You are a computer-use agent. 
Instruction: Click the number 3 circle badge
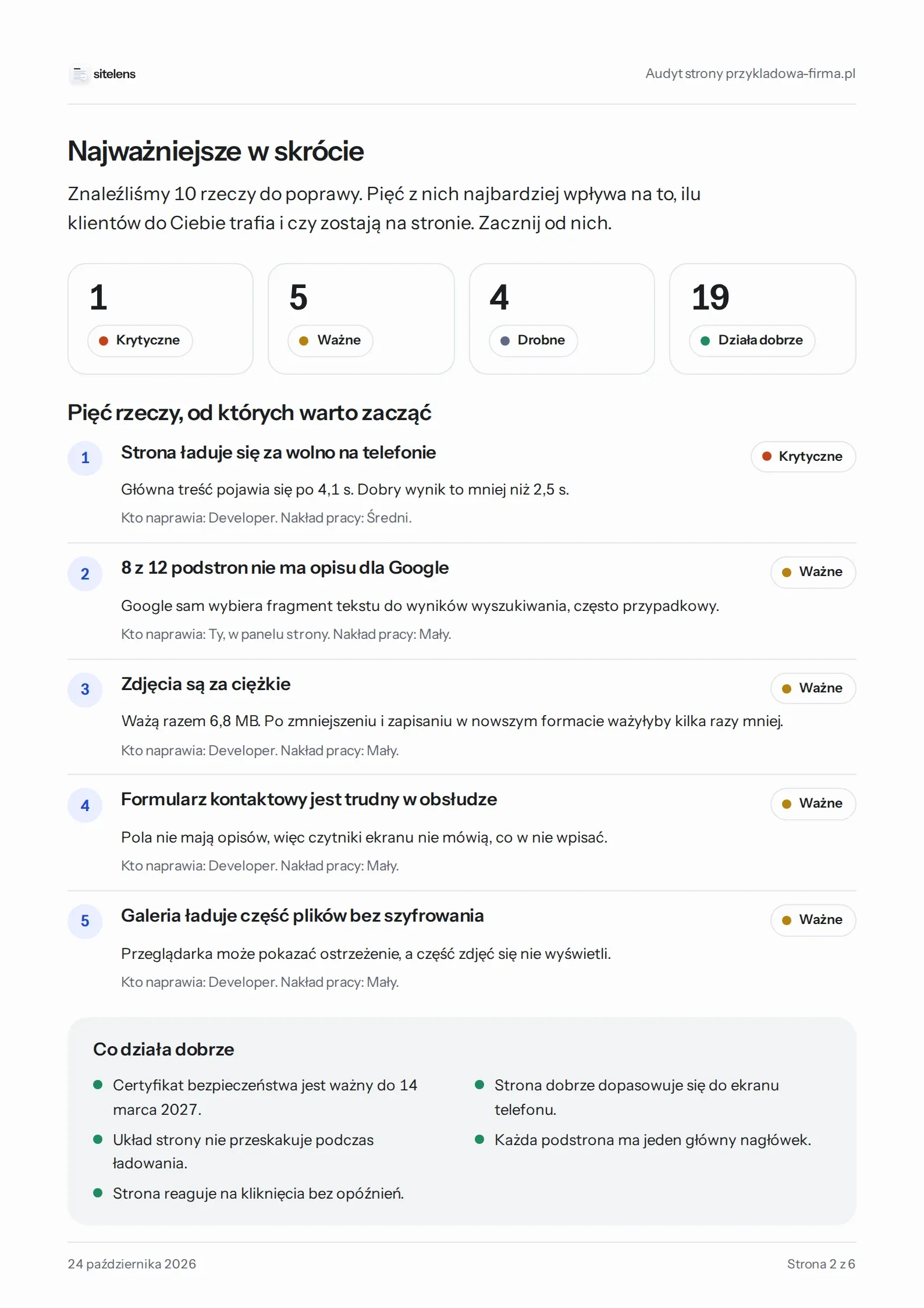85,689
